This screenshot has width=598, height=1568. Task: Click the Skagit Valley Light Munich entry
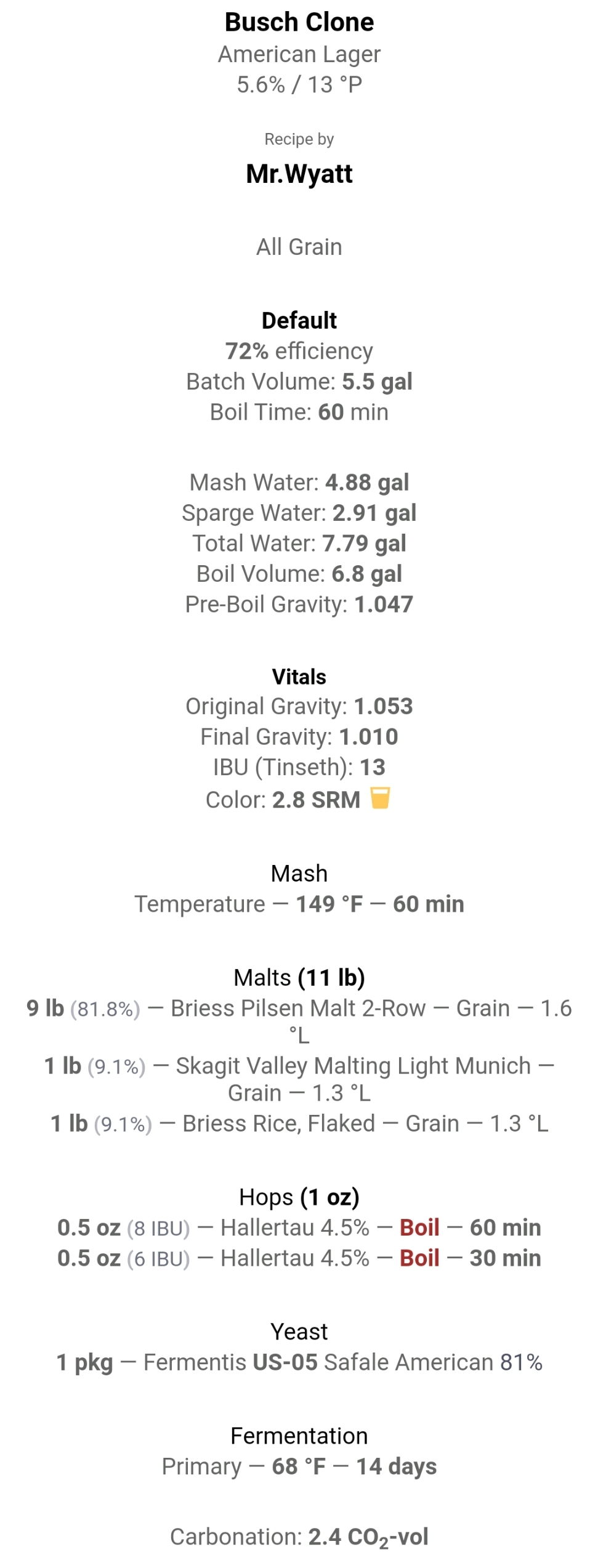click(x=299, y=1079)
